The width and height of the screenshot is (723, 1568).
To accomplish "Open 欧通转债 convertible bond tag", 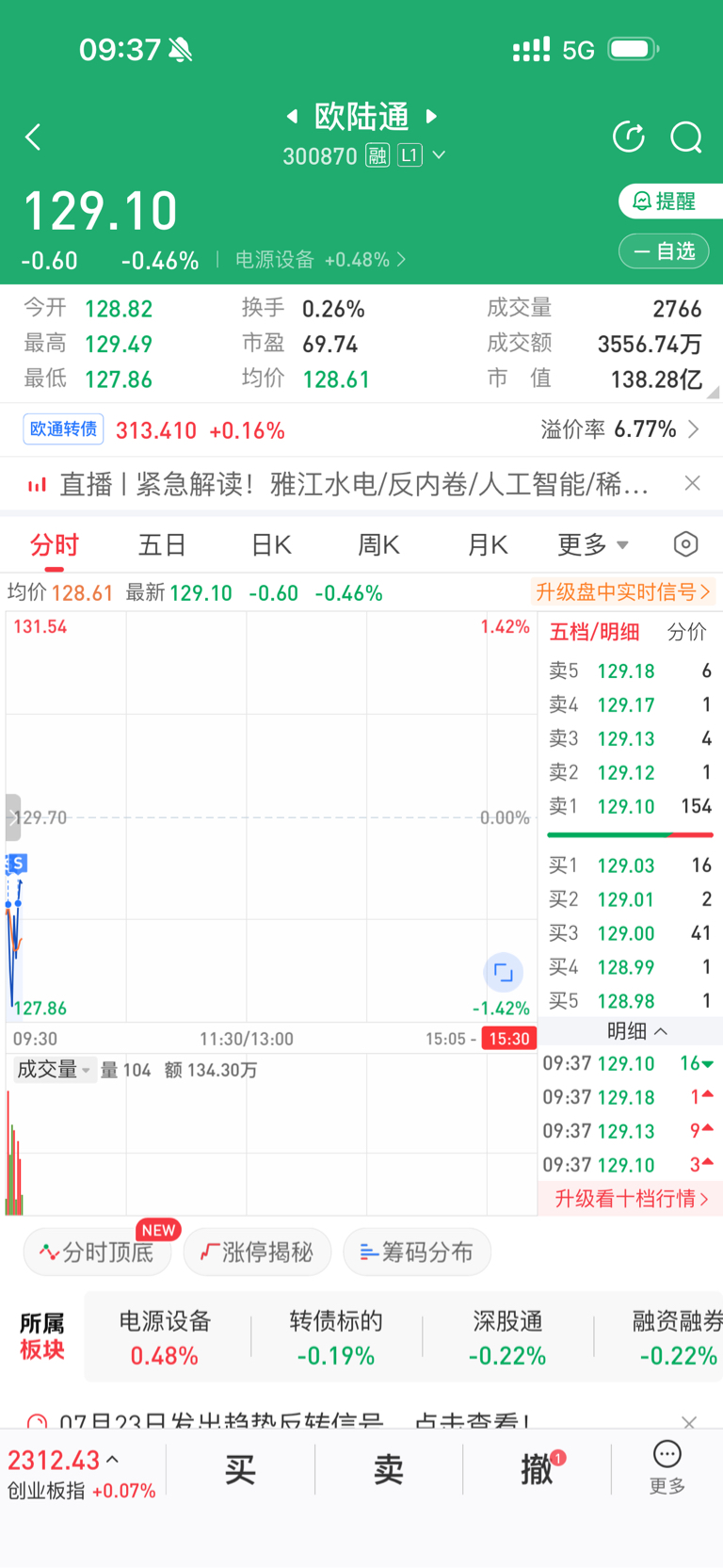I will [63, 429].
